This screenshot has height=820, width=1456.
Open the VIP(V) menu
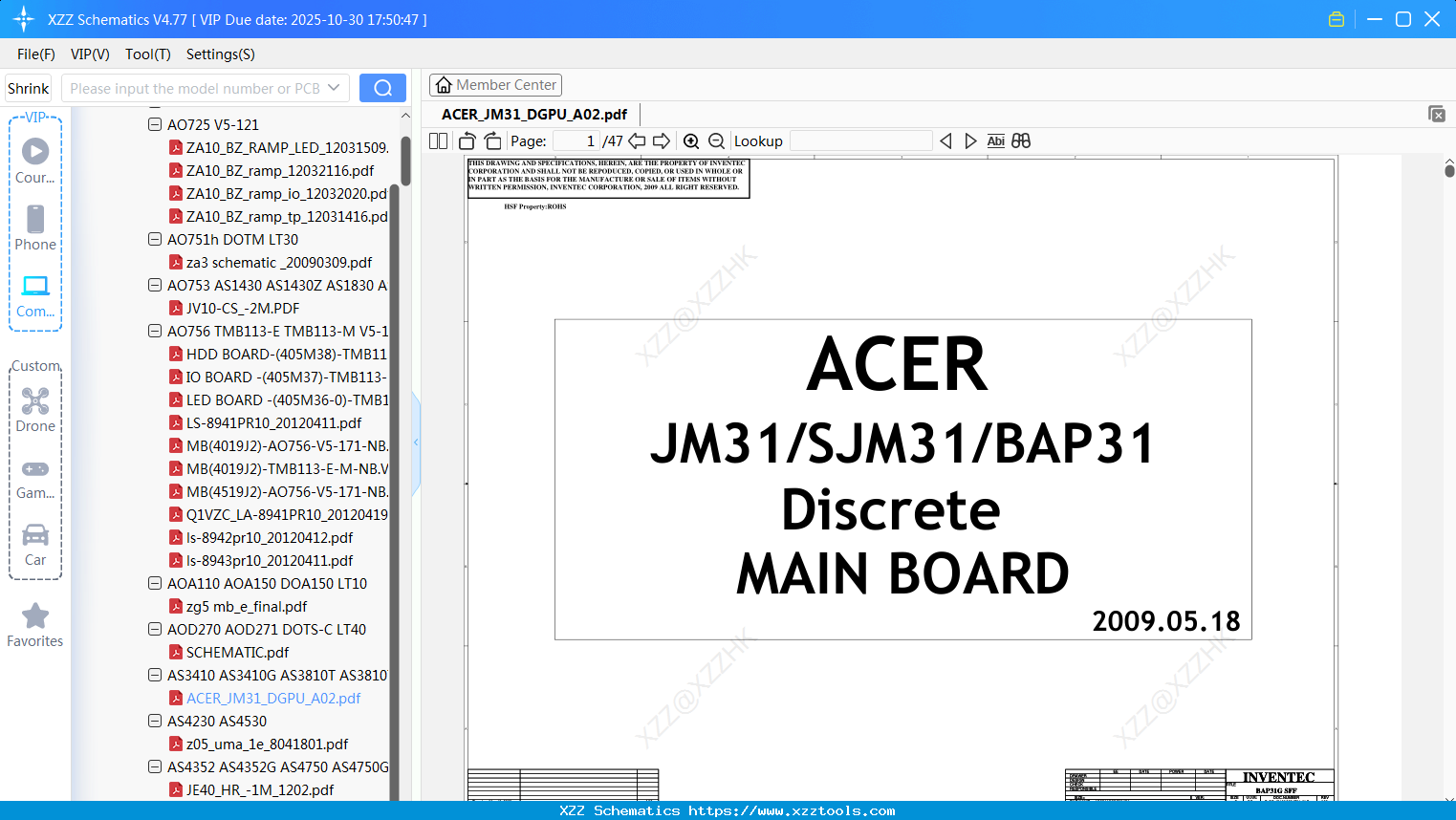(90, 54)
